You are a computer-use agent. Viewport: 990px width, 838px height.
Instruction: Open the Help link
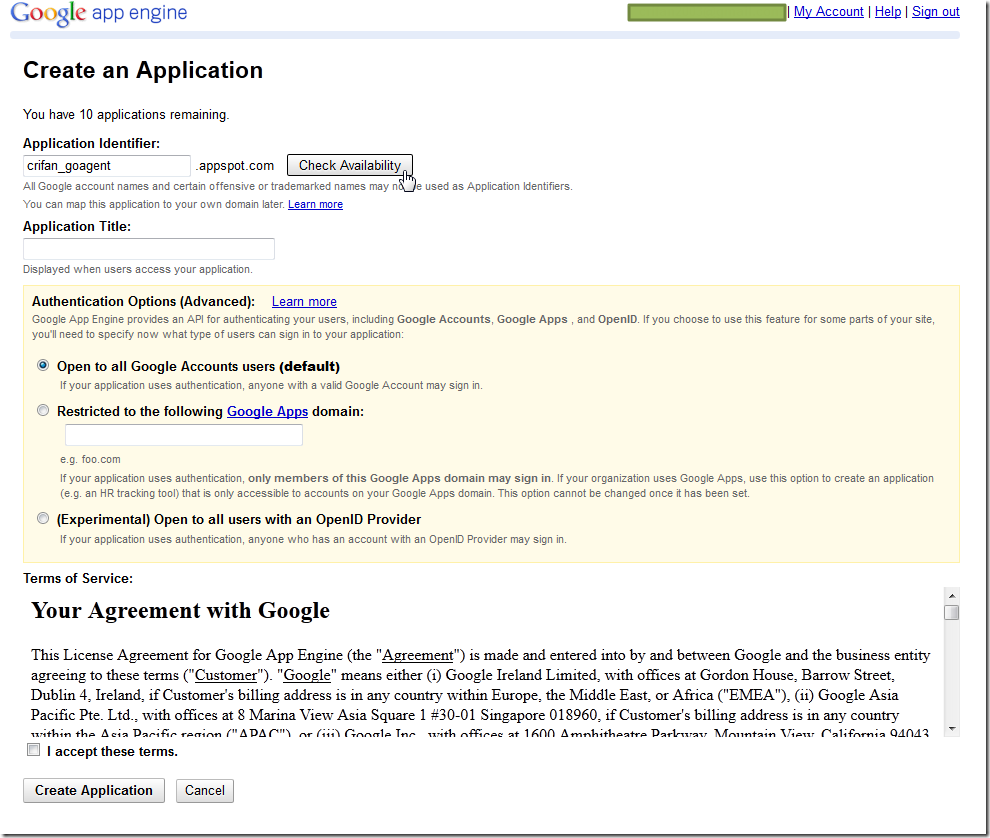pyautogui.click(x=887, y=12)
